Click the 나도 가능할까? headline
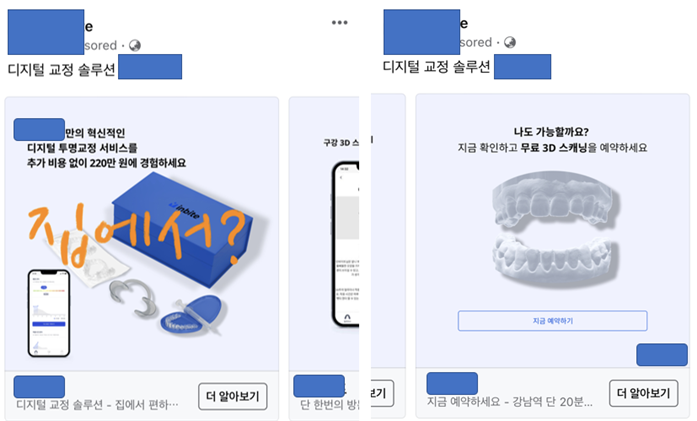Screen dimensions: 697x421 tap(551, 132)
